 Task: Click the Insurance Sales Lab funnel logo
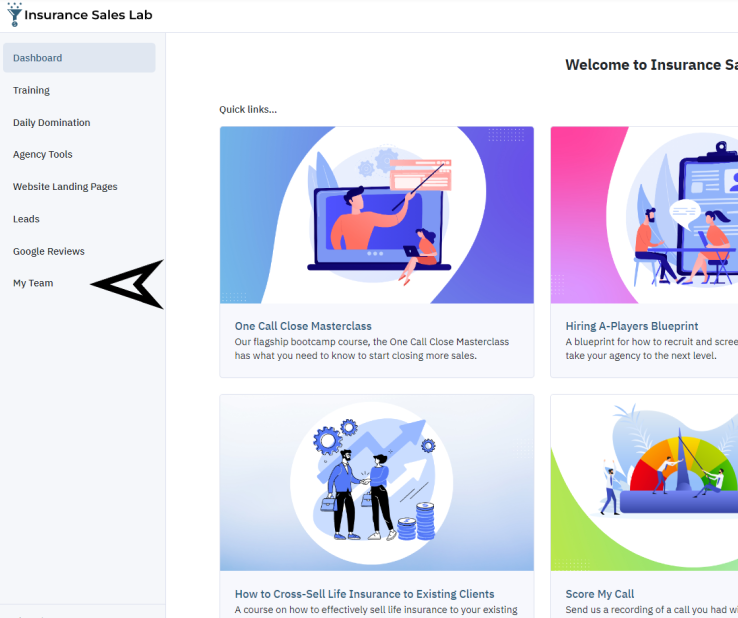(x=14, y=15)
